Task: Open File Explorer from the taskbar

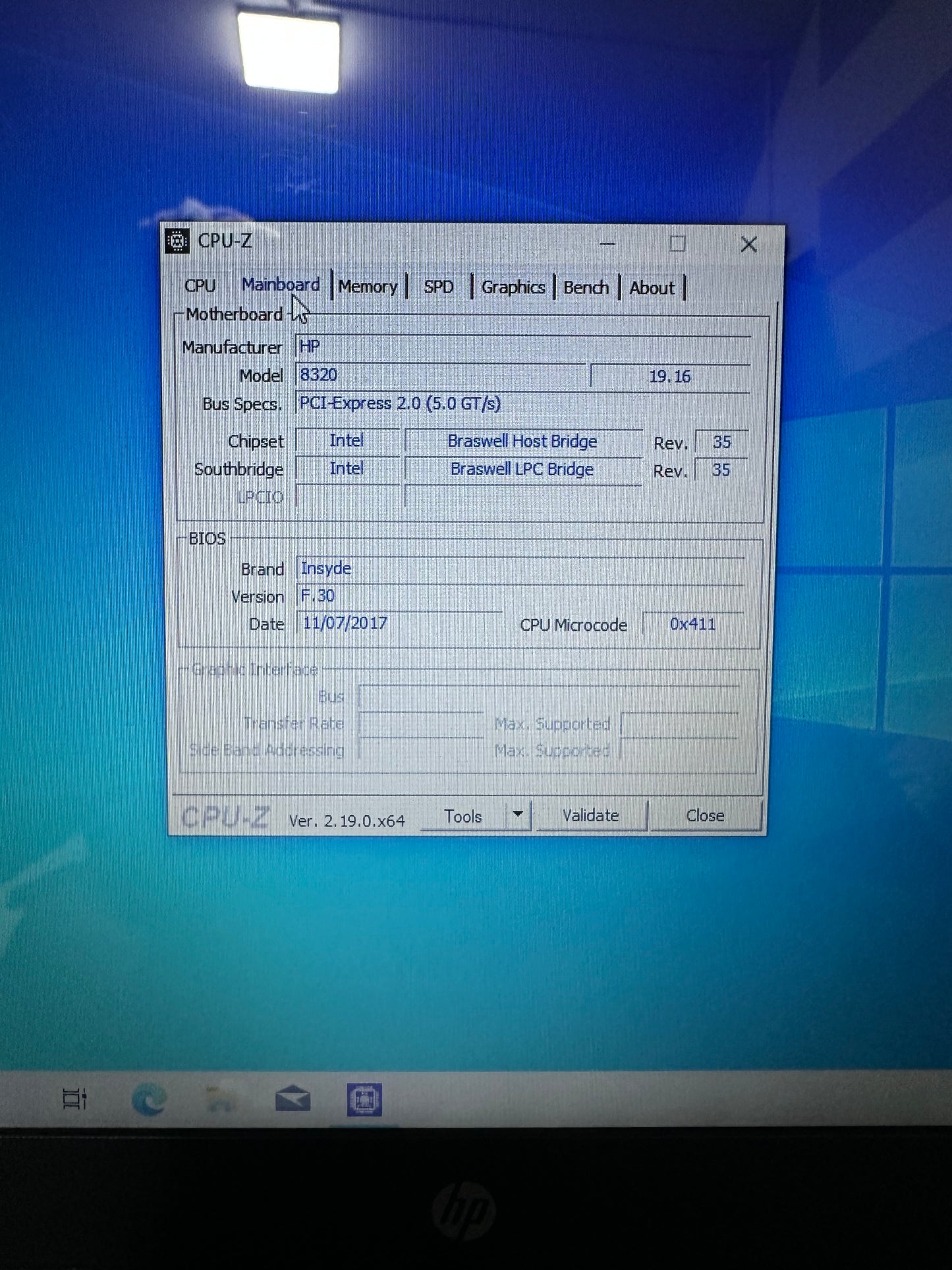Action: point(221,1099)
